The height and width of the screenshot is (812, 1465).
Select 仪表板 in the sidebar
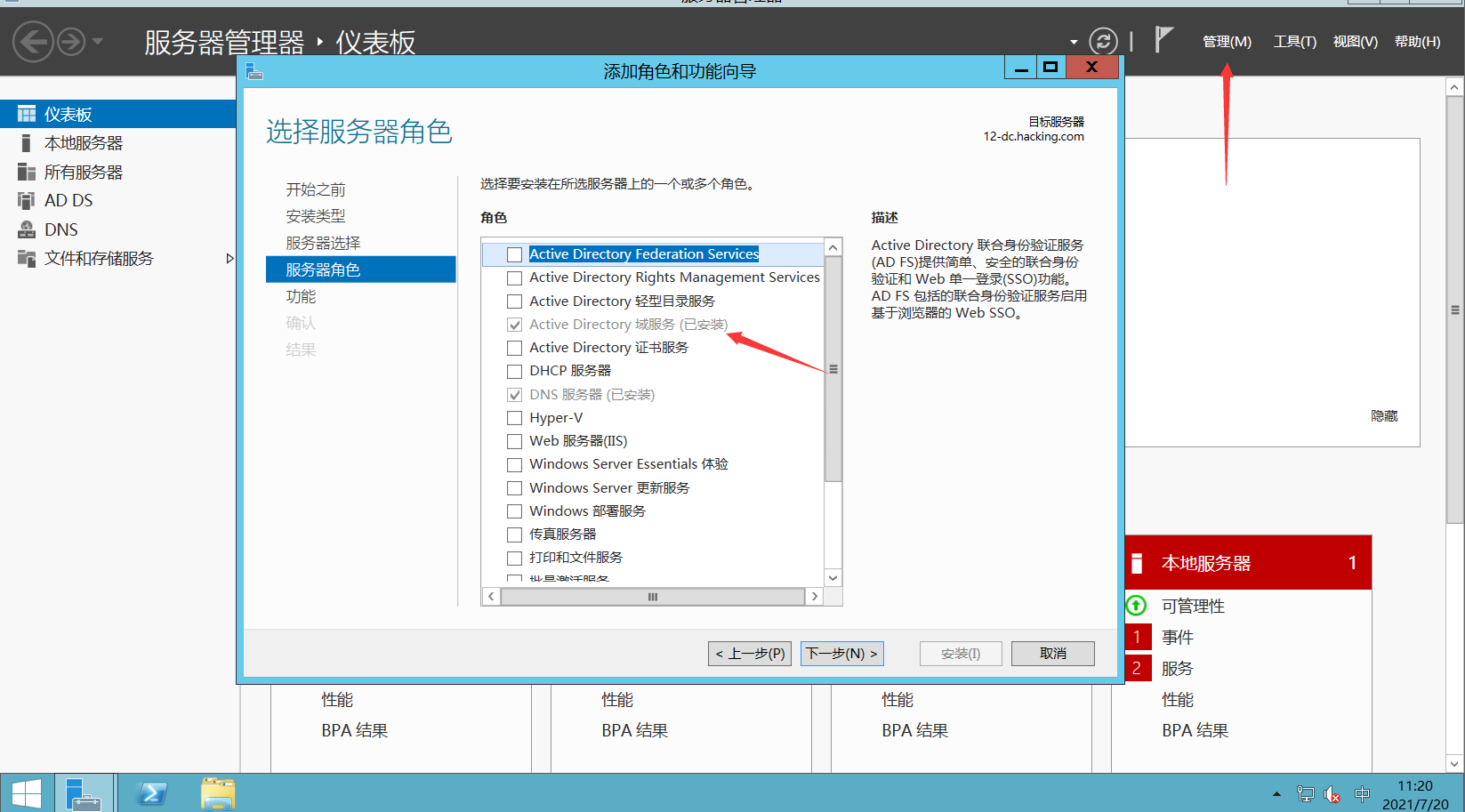[117, 114]
